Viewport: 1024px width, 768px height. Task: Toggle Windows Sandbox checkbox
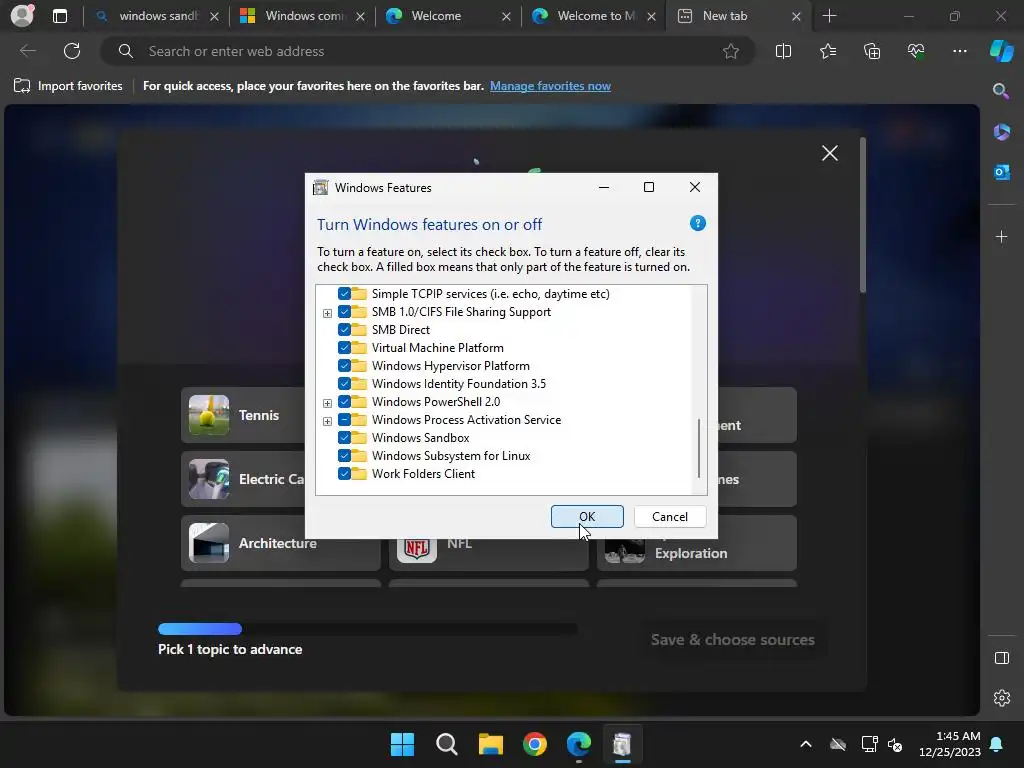344,438
